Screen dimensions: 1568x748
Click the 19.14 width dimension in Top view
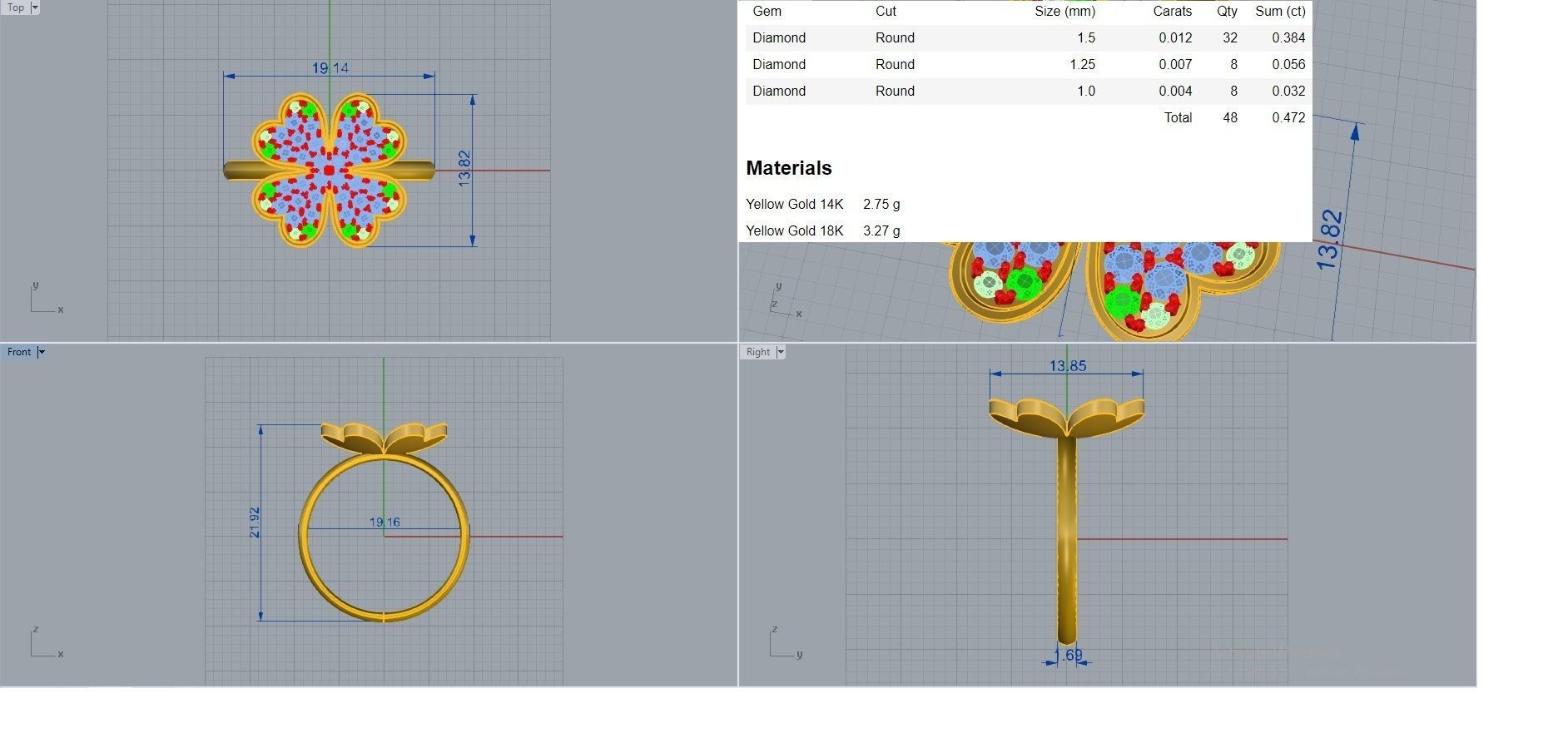coord(330,68)
